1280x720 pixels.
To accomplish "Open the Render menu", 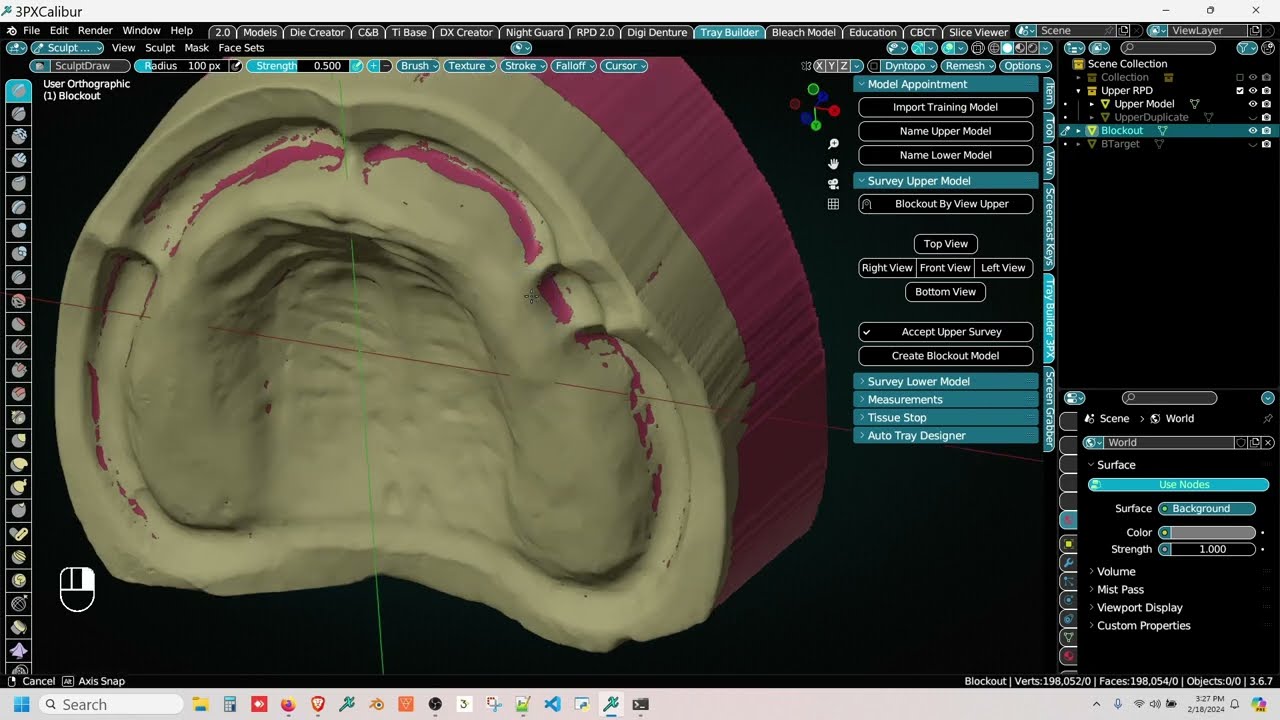I will [95, 31].
